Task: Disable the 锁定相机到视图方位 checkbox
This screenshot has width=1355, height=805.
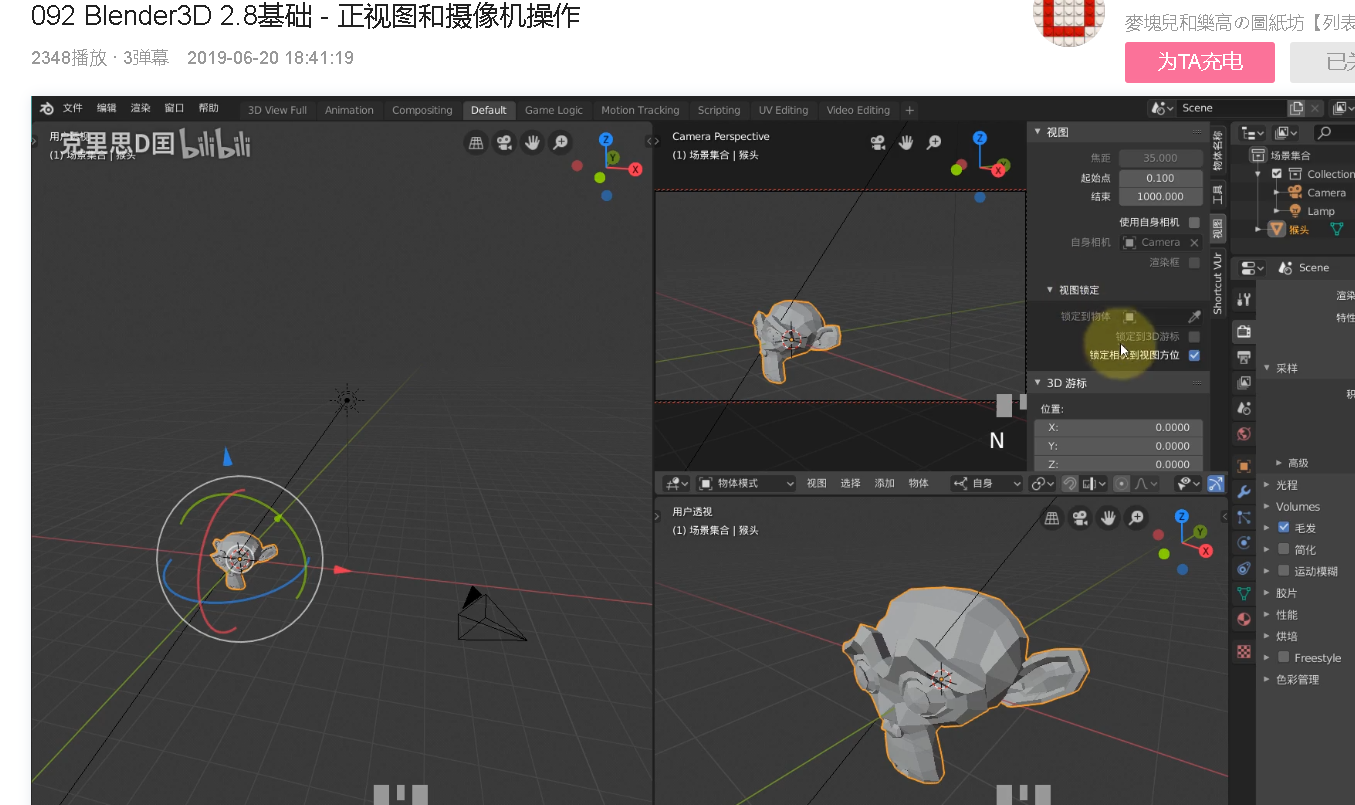Action: [1193, 355]
